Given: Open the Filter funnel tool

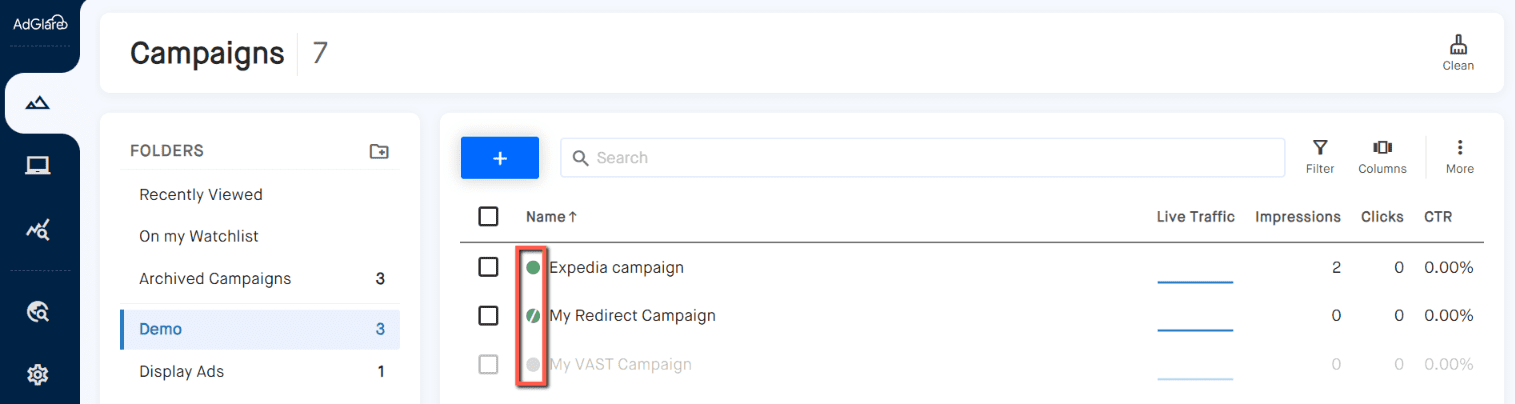Looking at the screenshot, I should 1320,148.
